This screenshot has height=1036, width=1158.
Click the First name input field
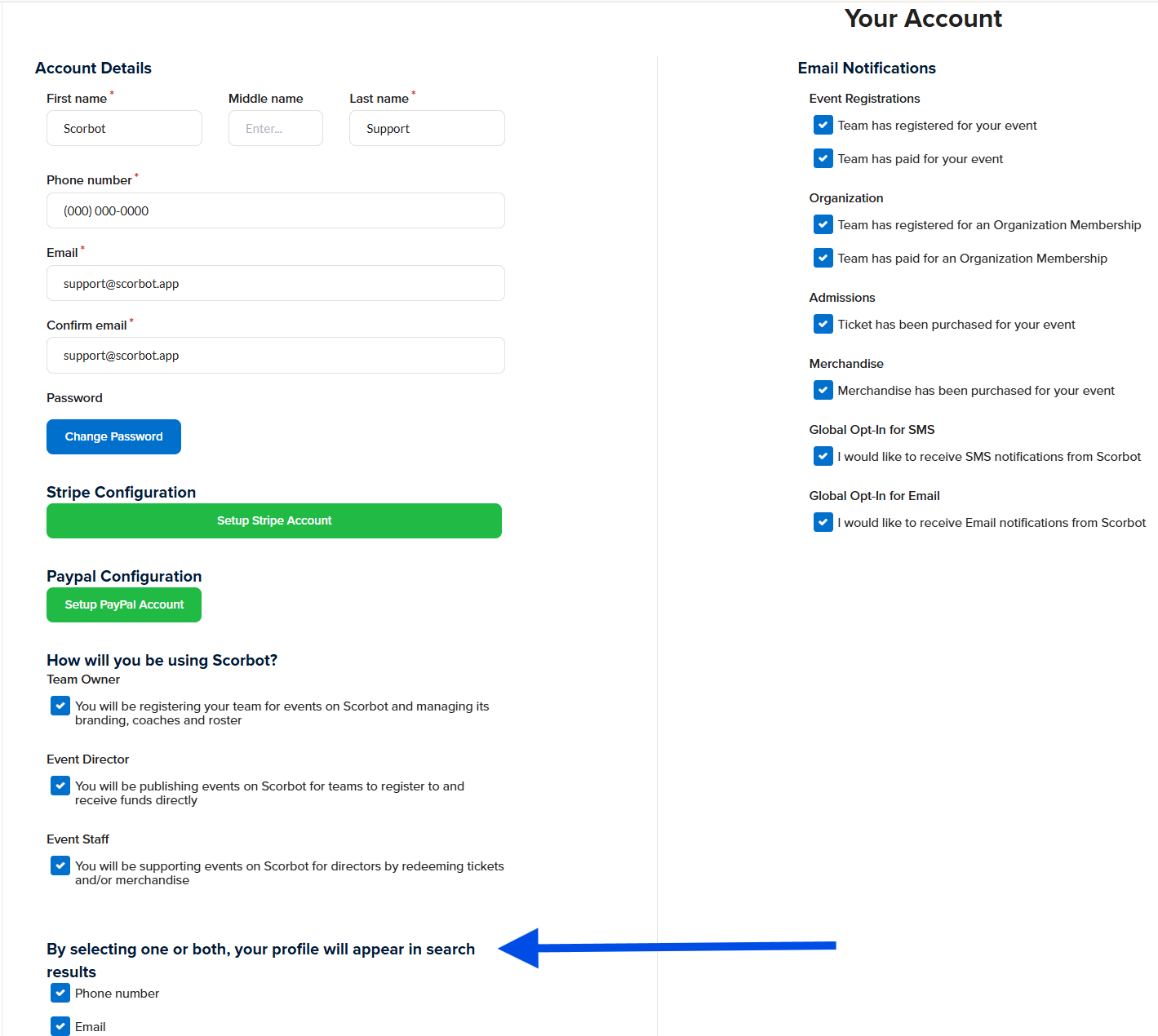pyautogui.click(x=124, y=129)
